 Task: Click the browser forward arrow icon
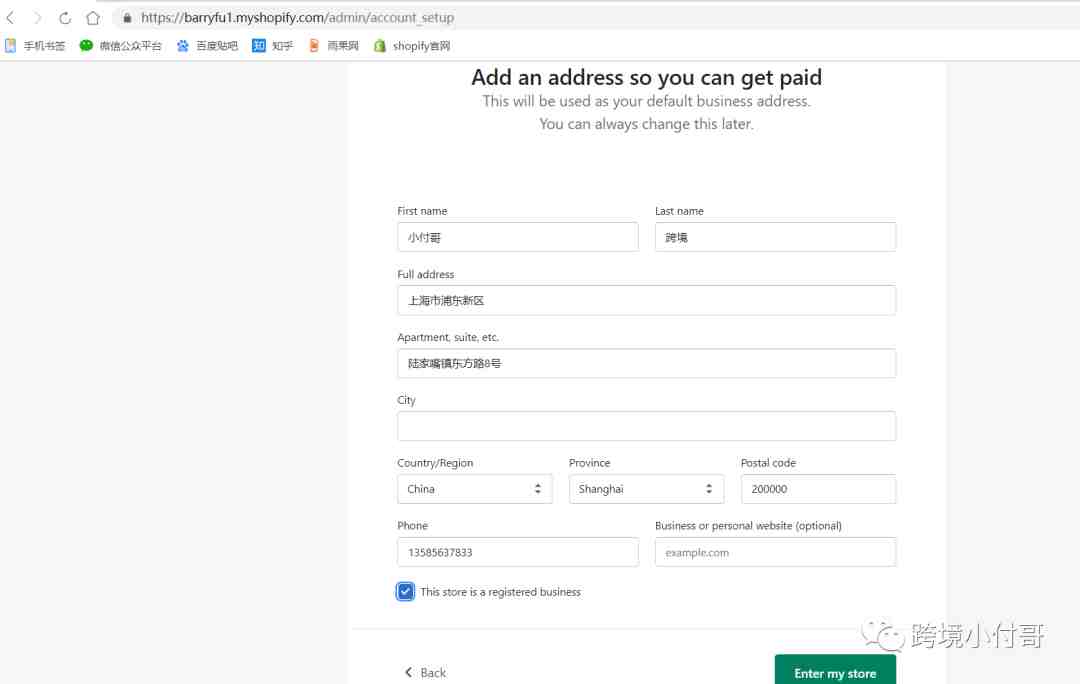pos(38,18)
